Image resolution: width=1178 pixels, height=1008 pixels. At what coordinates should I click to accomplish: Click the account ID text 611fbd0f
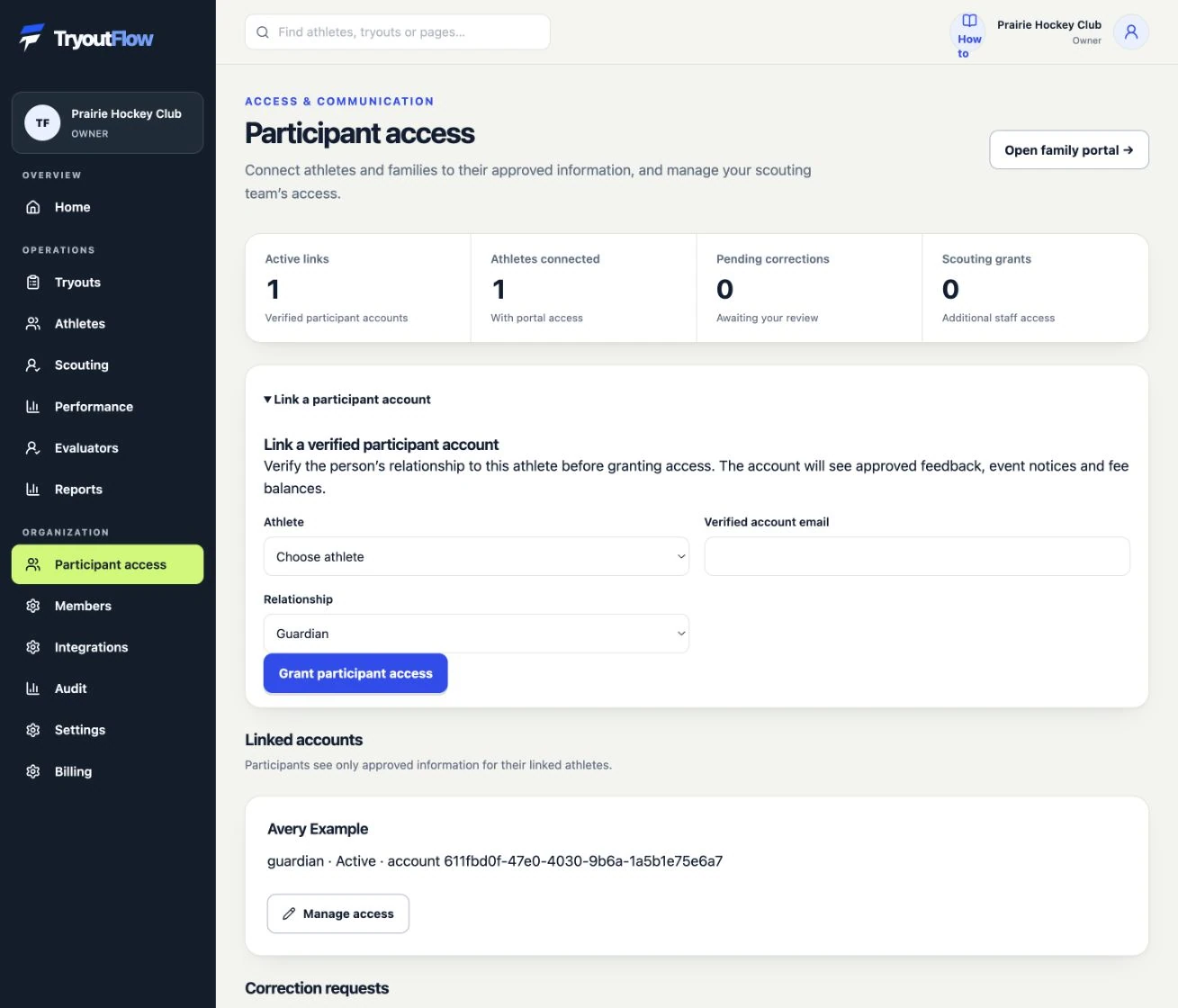pyautogui.click(x=583, y=861)
